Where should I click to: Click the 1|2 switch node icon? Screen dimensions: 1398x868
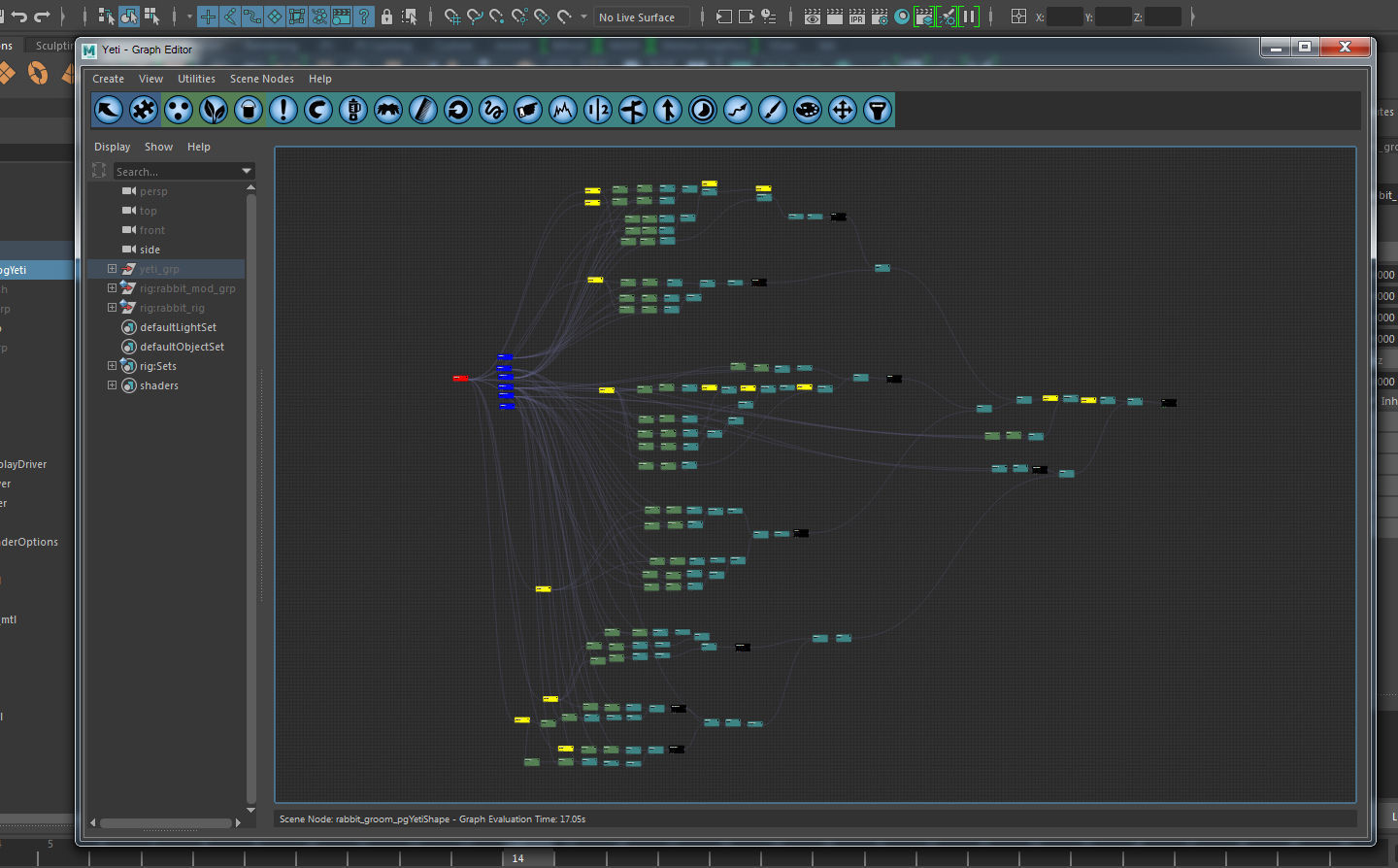click(x=598, y=110)
